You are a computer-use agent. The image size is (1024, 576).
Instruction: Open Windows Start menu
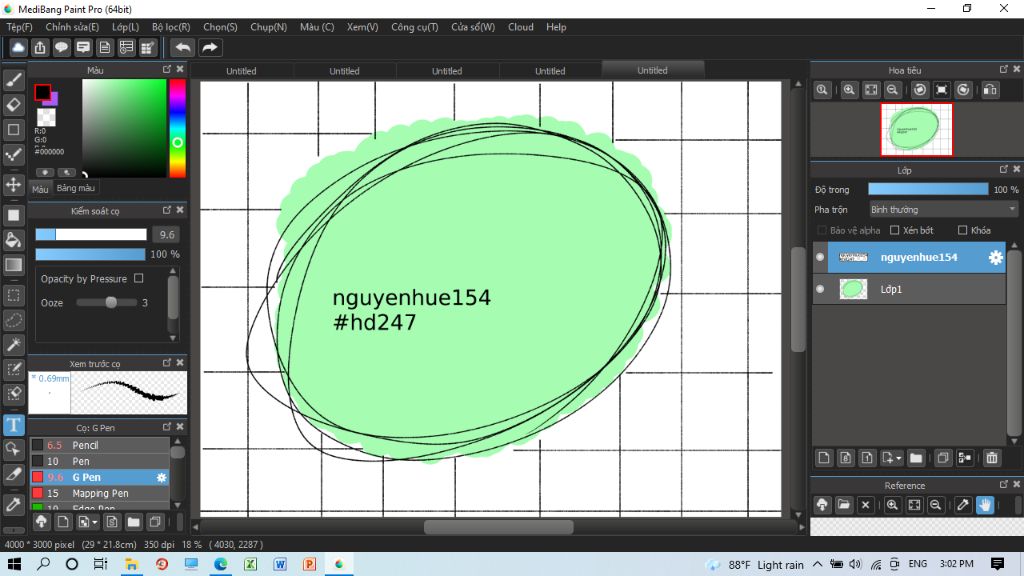point(14,564)
